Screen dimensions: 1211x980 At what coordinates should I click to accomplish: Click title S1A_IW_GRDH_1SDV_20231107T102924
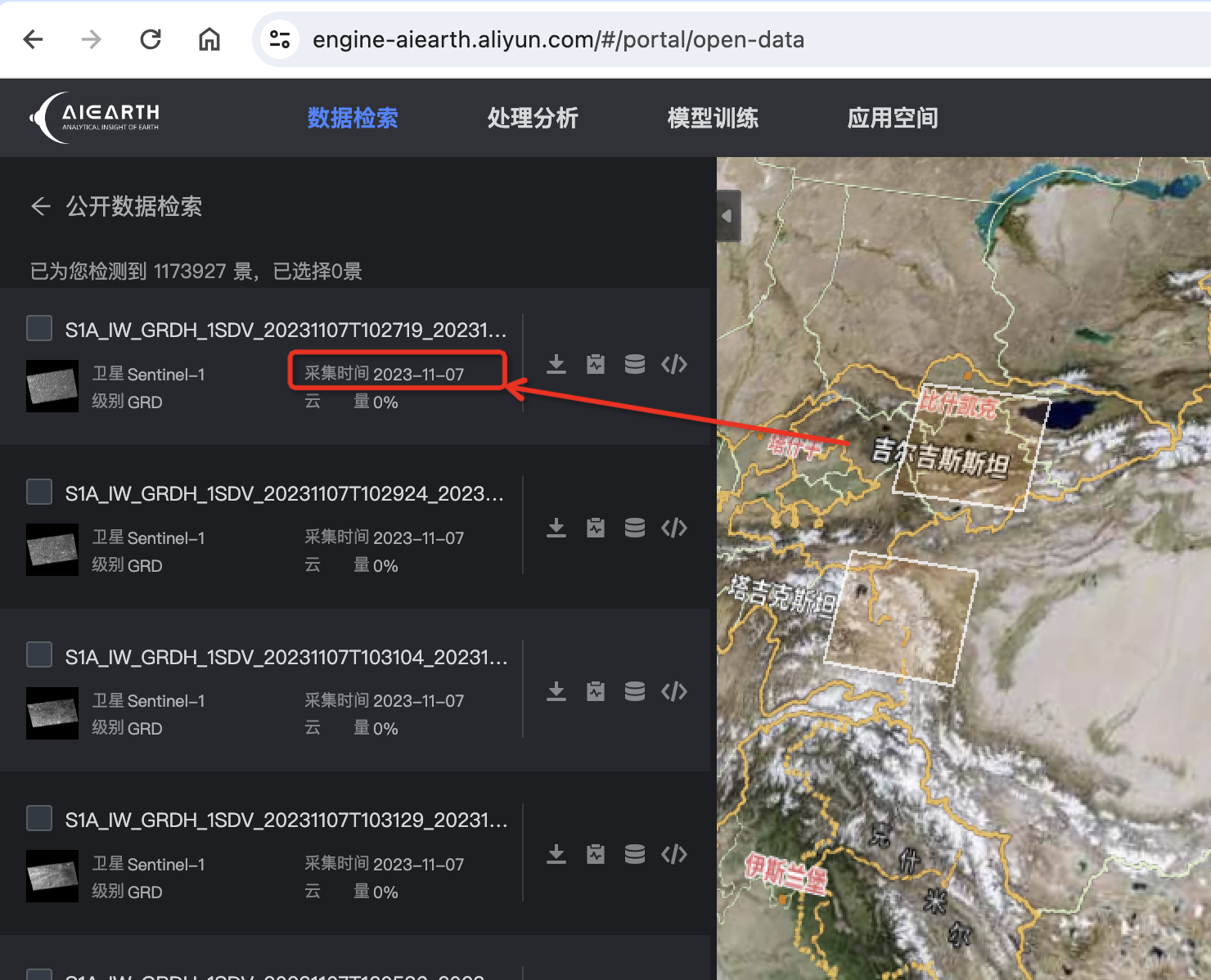(285, 493)
